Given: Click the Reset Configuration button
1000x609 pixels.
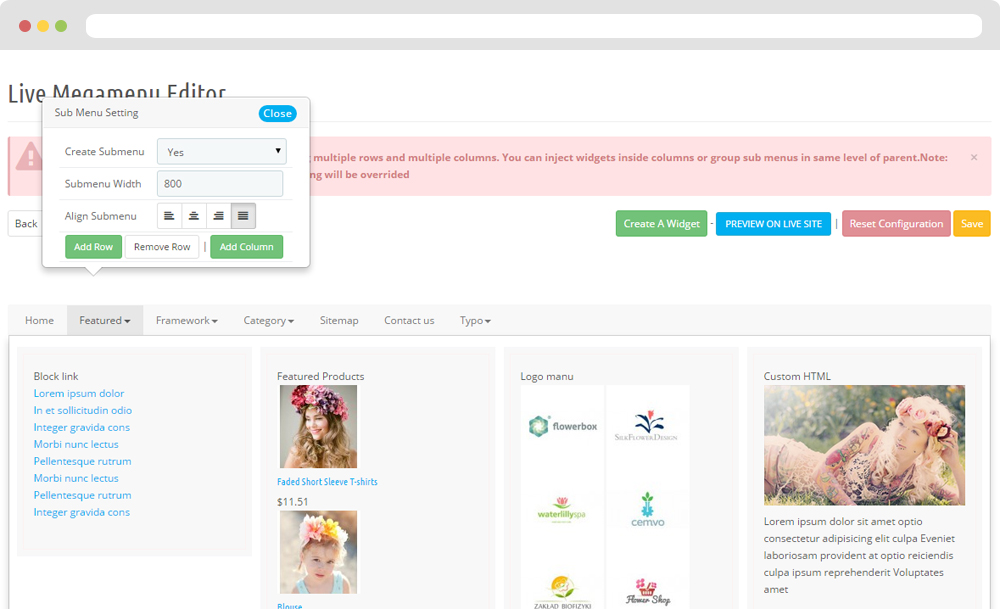Looking at the screenshot, I should tap(896, 224).
